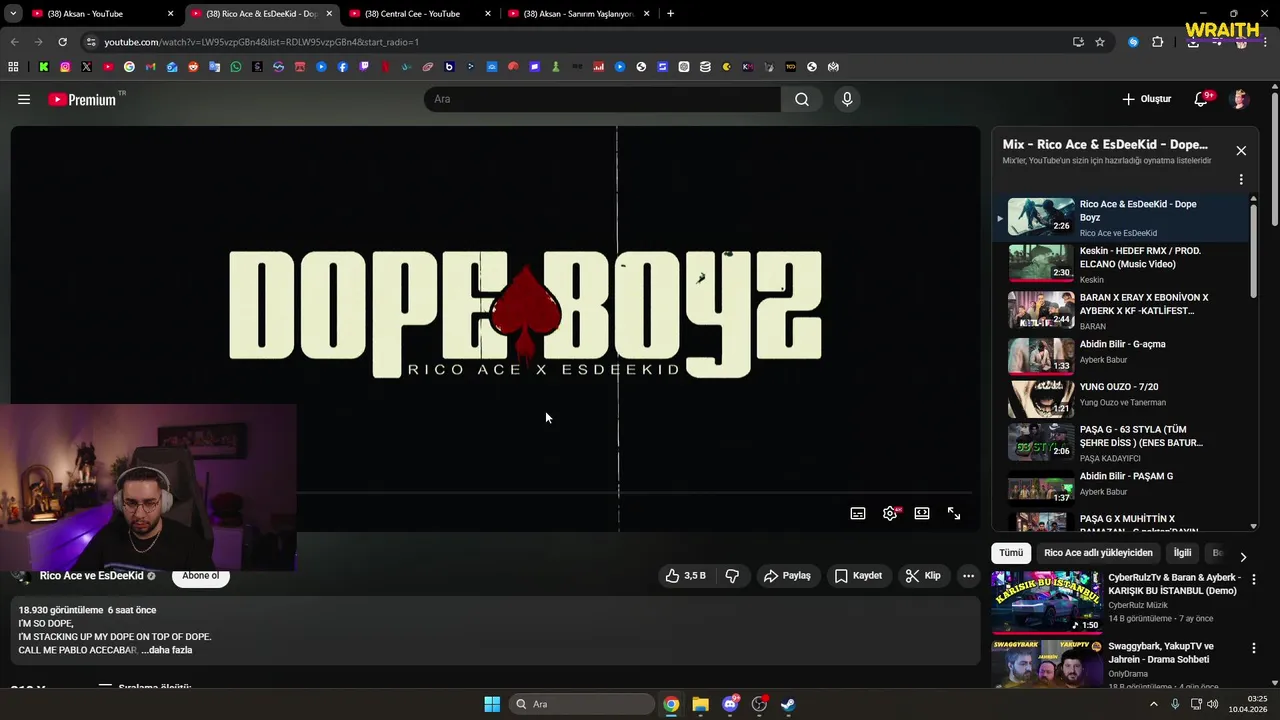Screen dimensions: 1280x720
Task: Like the video with 3,5 B likes
Action: tap(686, 576)
